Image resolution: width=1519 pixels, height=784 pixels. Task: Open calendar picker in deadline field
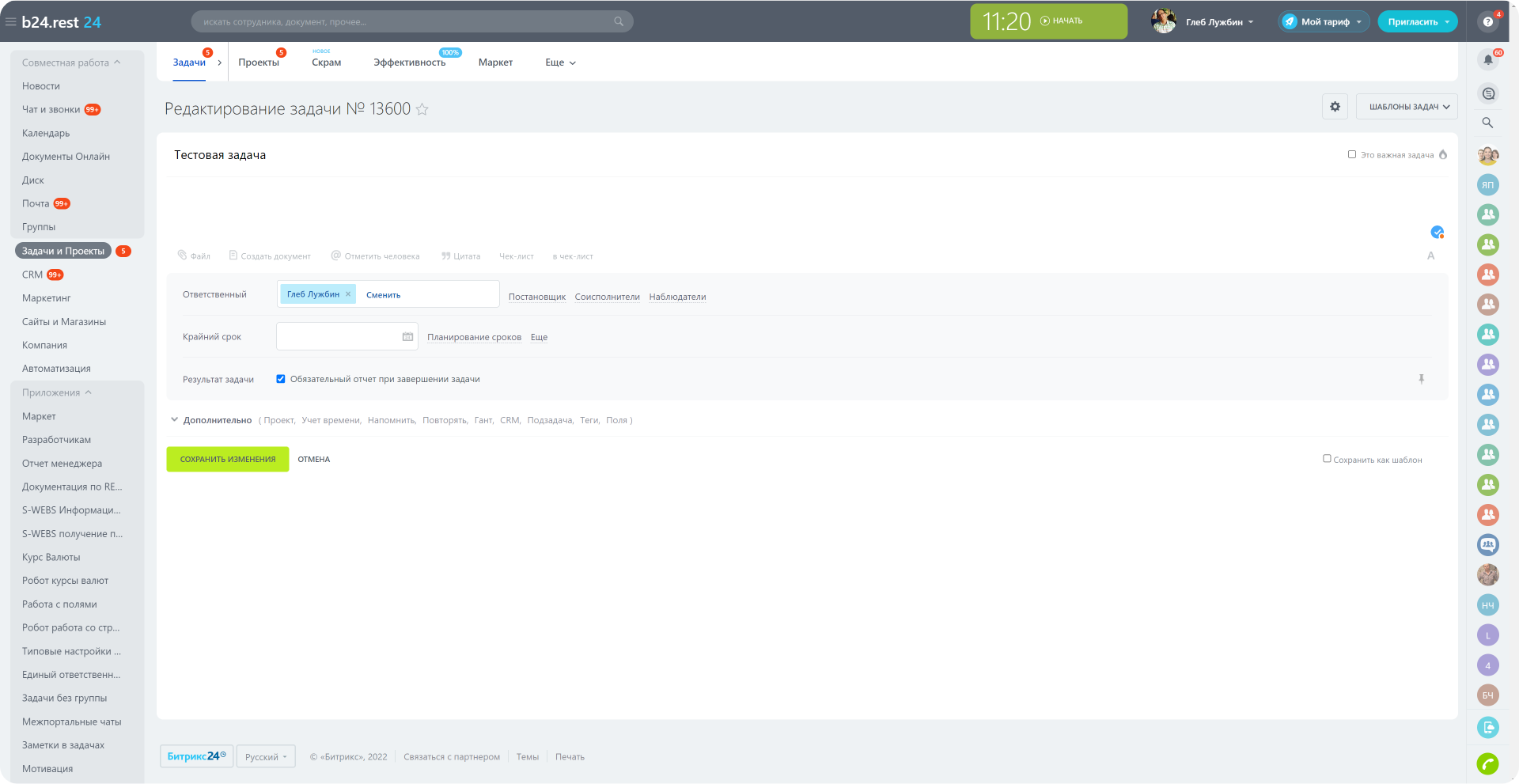(407, 337)
